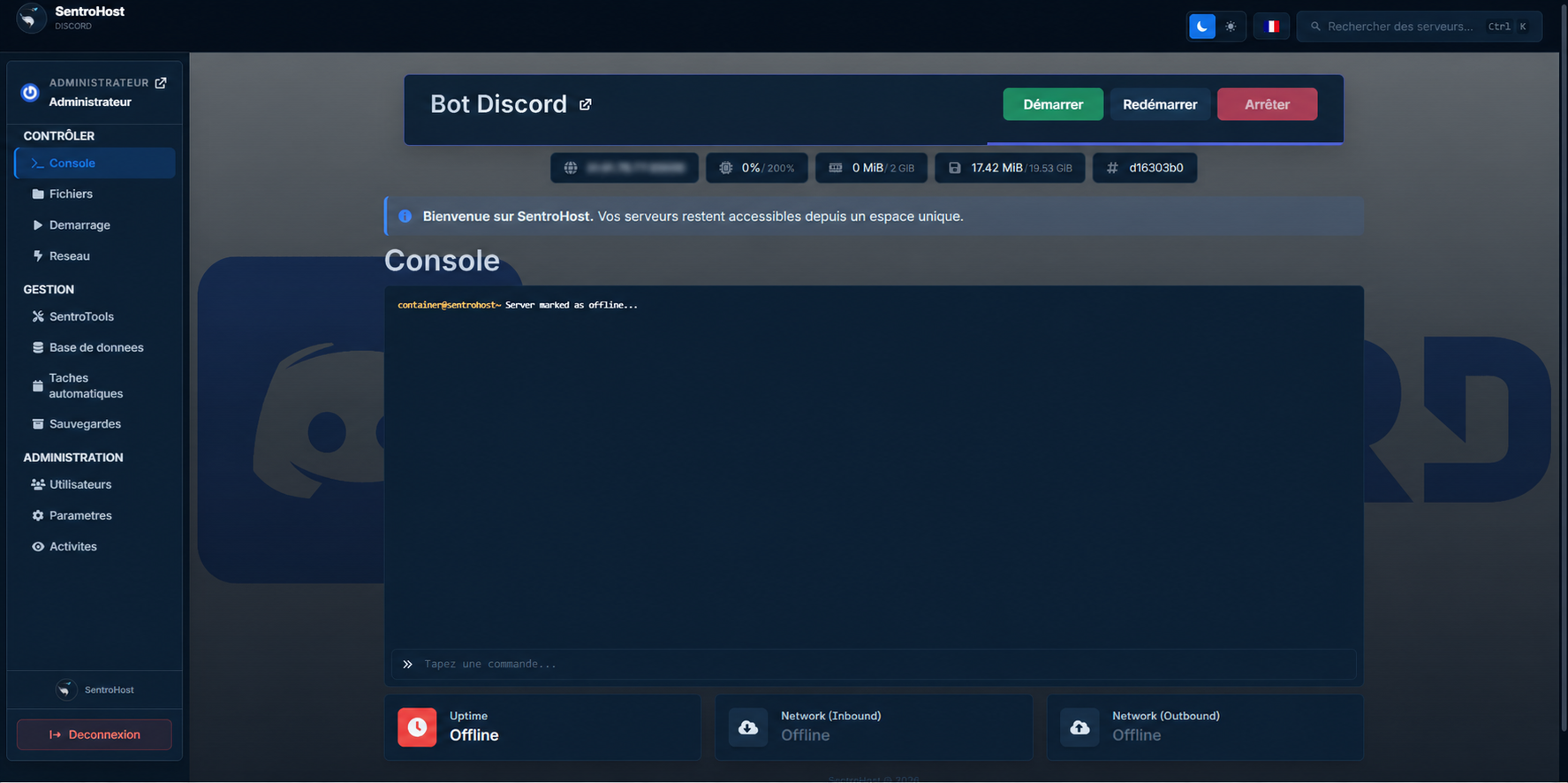Start the server with Démarrer
This screenshot has width=1568, height=783.
click(x=1053, y=104)
